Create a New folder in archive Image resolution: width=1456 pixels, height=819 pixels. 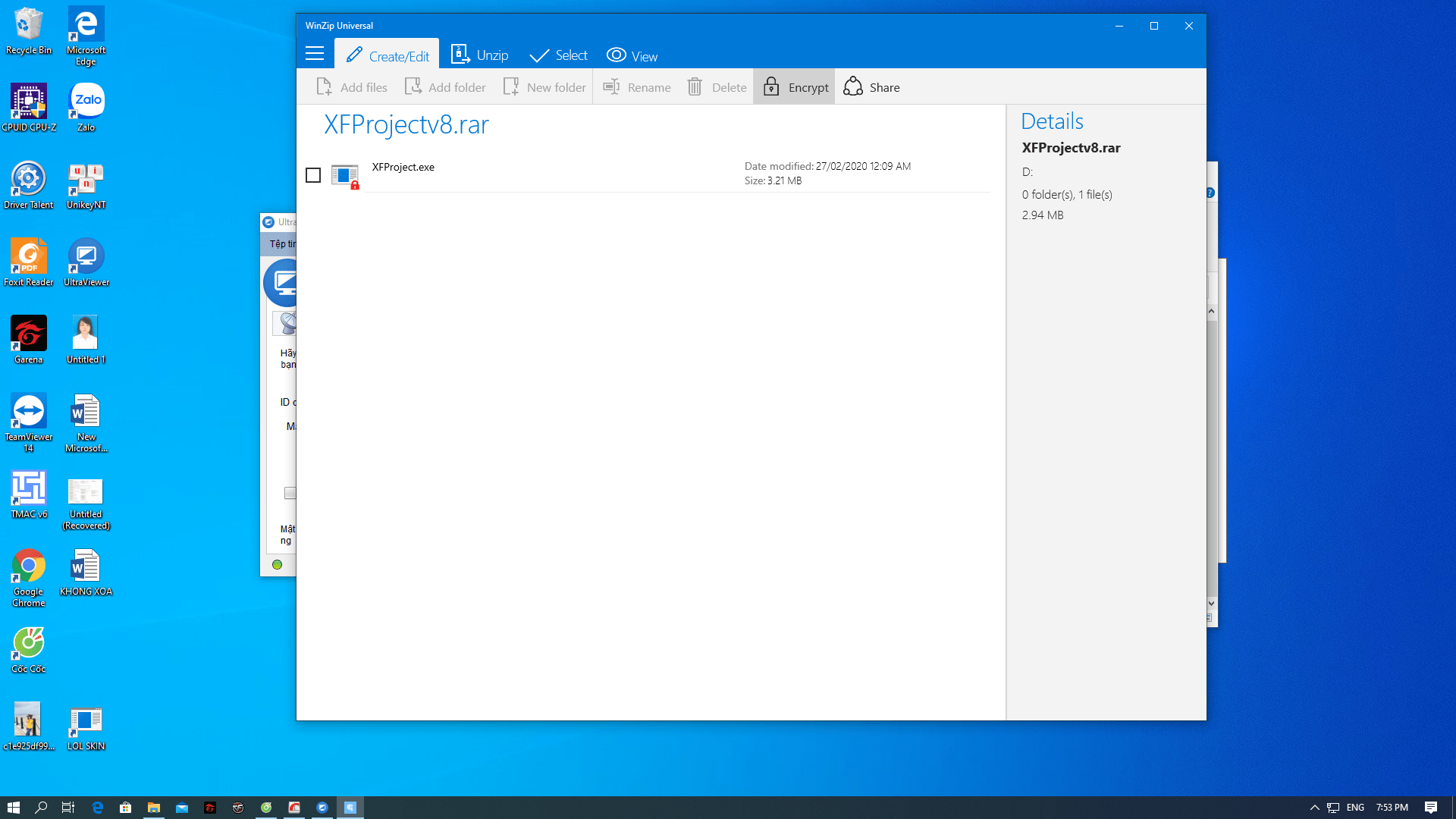coord(544,87)
